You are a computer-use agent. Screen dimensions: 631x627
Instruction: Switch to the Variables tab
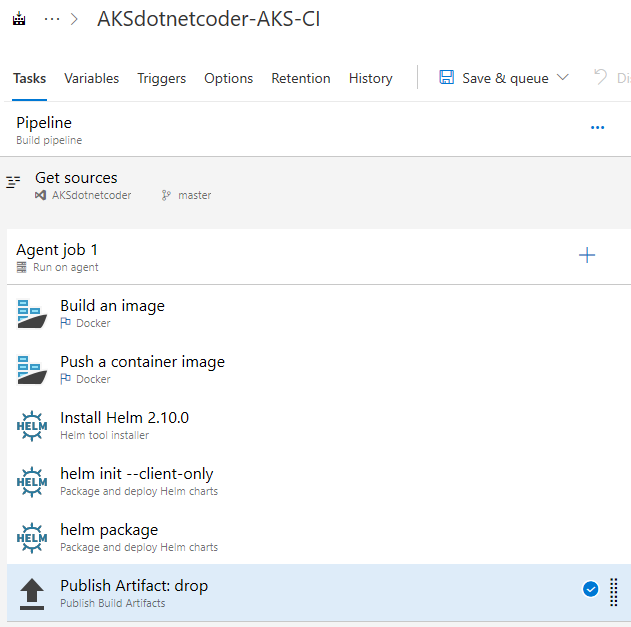(91, 78)
